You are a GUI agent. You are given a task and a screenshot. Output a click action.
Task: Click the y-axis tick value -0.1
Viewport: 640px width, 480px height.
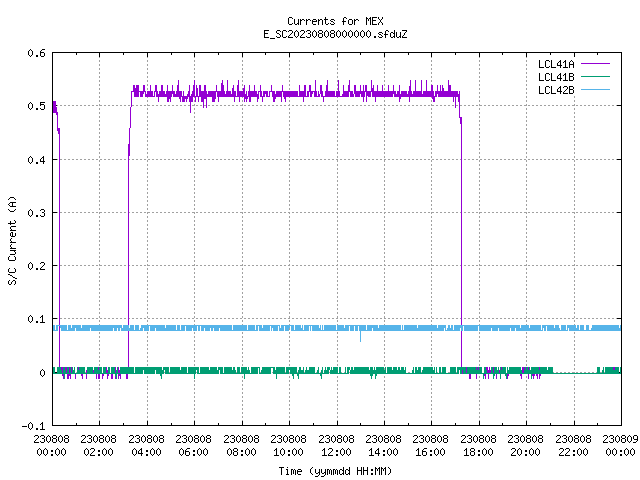click(x=33, y=426)
